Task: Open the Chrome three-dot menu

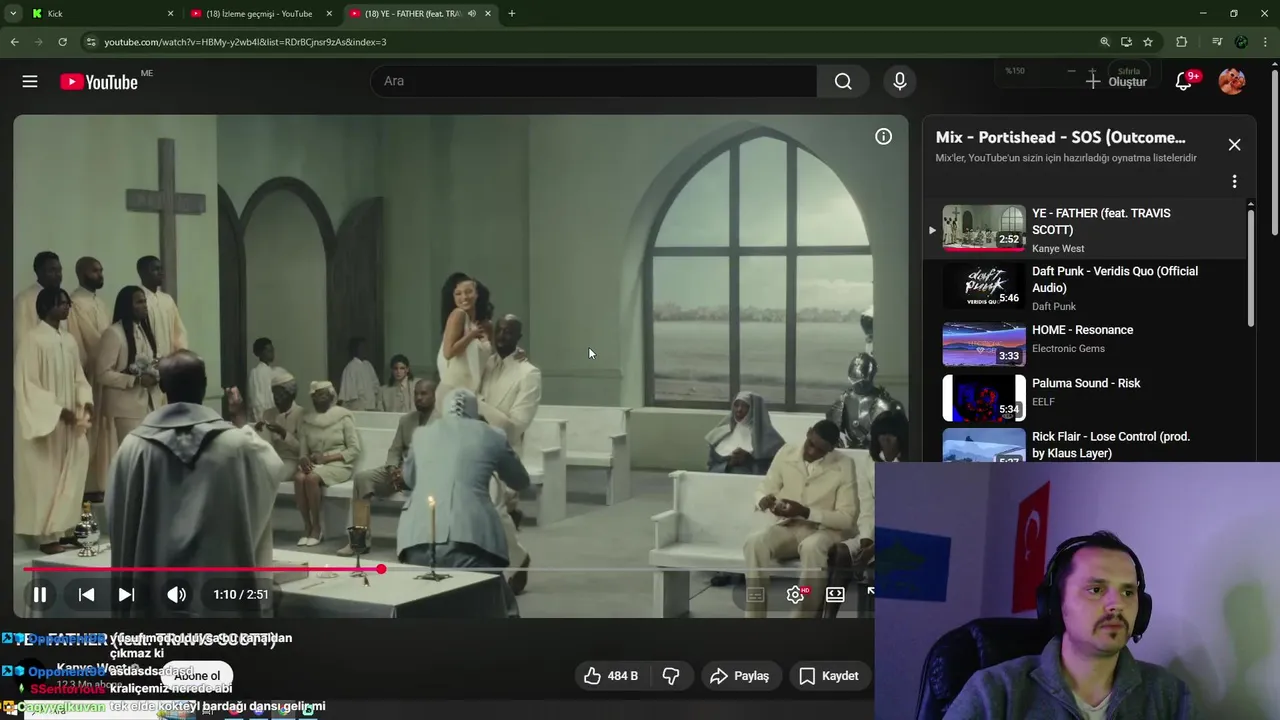Action: coord(1265,42)
